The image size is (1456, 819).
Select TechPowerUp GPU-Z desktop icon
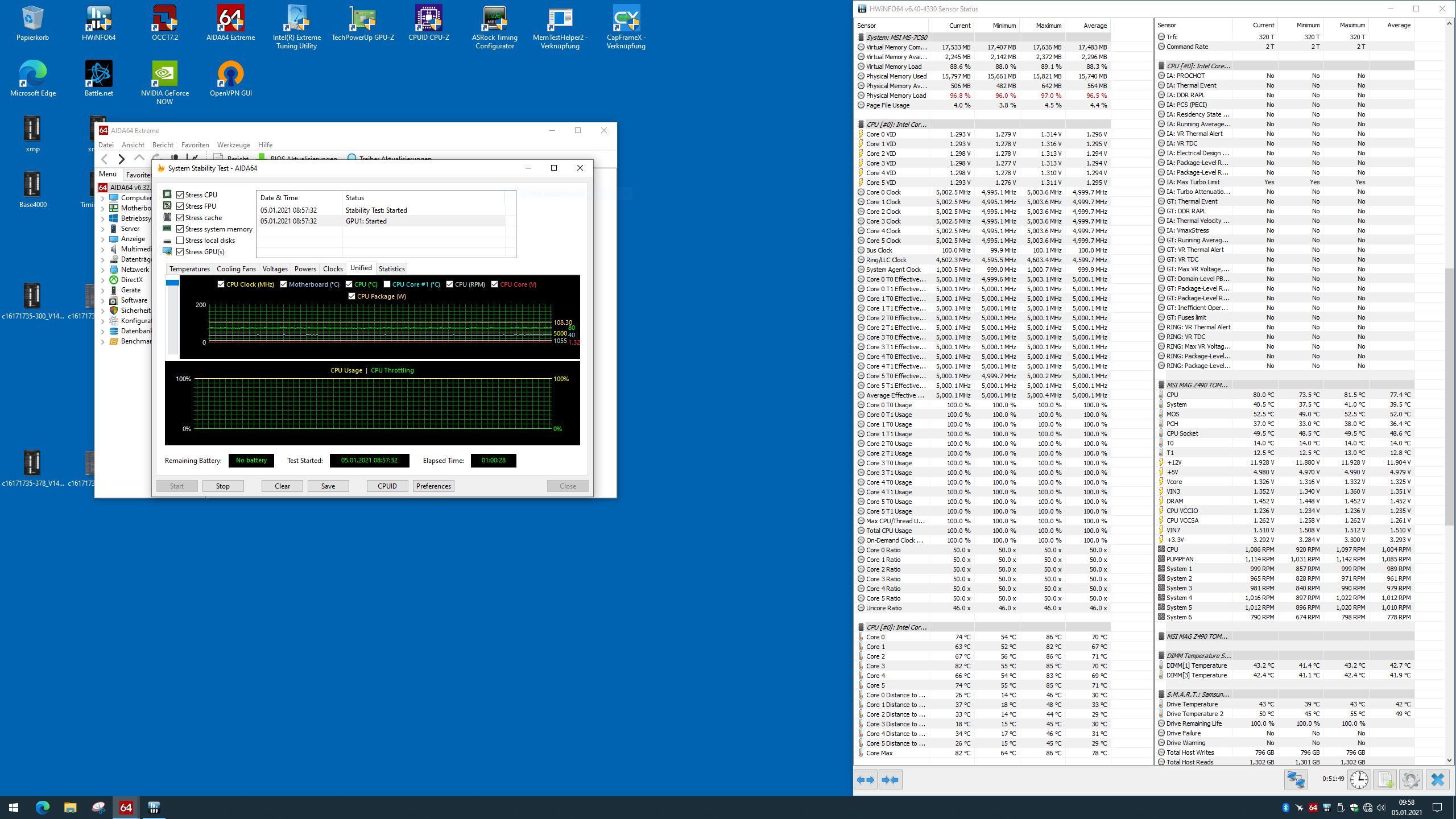[x=362, y=23]
